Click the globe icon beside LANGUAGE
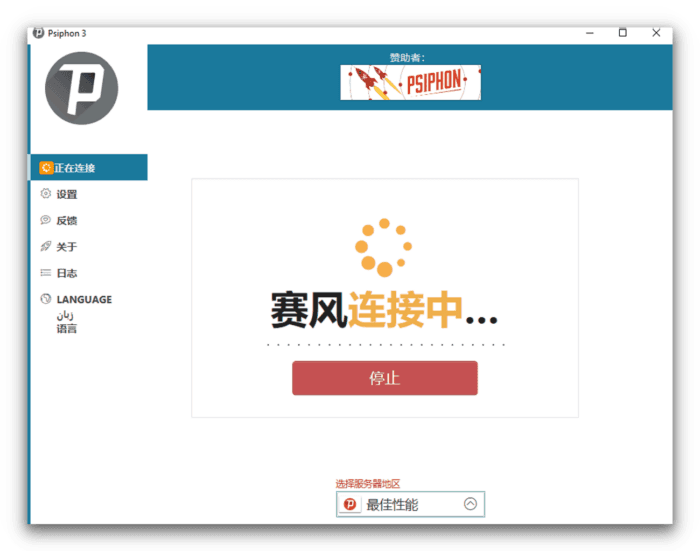 (45, 299)
